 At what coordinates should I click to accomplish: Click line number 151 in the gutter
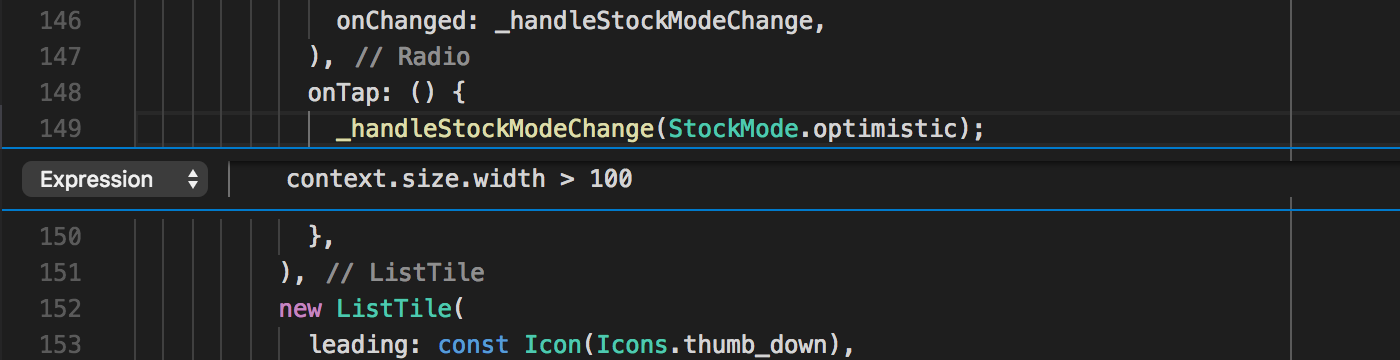click(x=61, y=273)
